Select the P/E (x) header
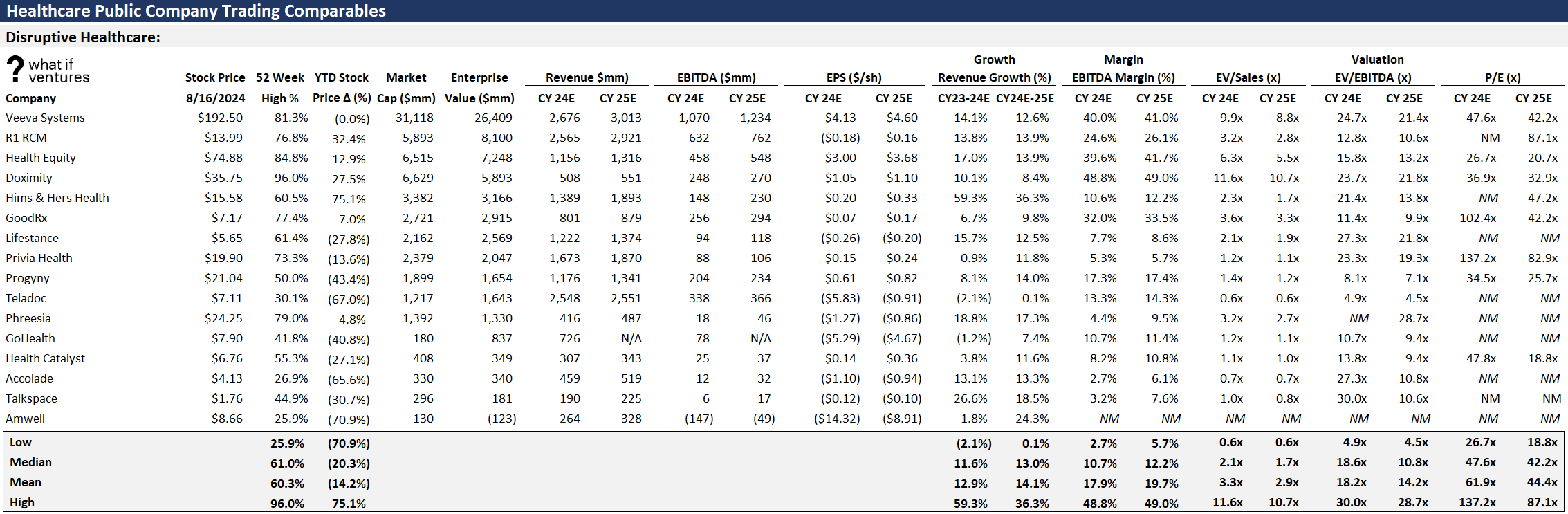The height and width of the screenshot is (514, 1568). point(1503,77)
